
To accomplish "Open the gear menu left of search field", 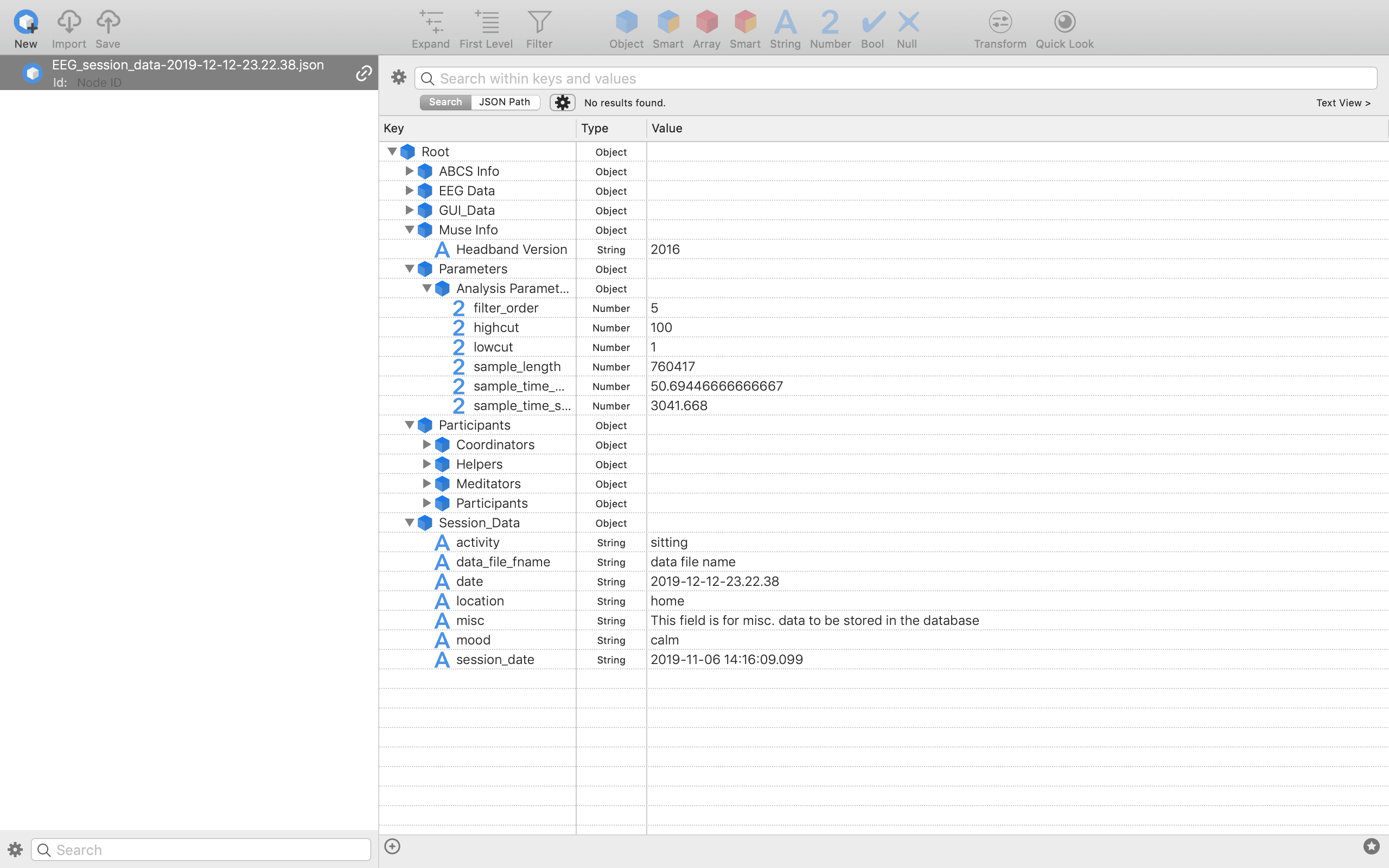I will (398, 78).
